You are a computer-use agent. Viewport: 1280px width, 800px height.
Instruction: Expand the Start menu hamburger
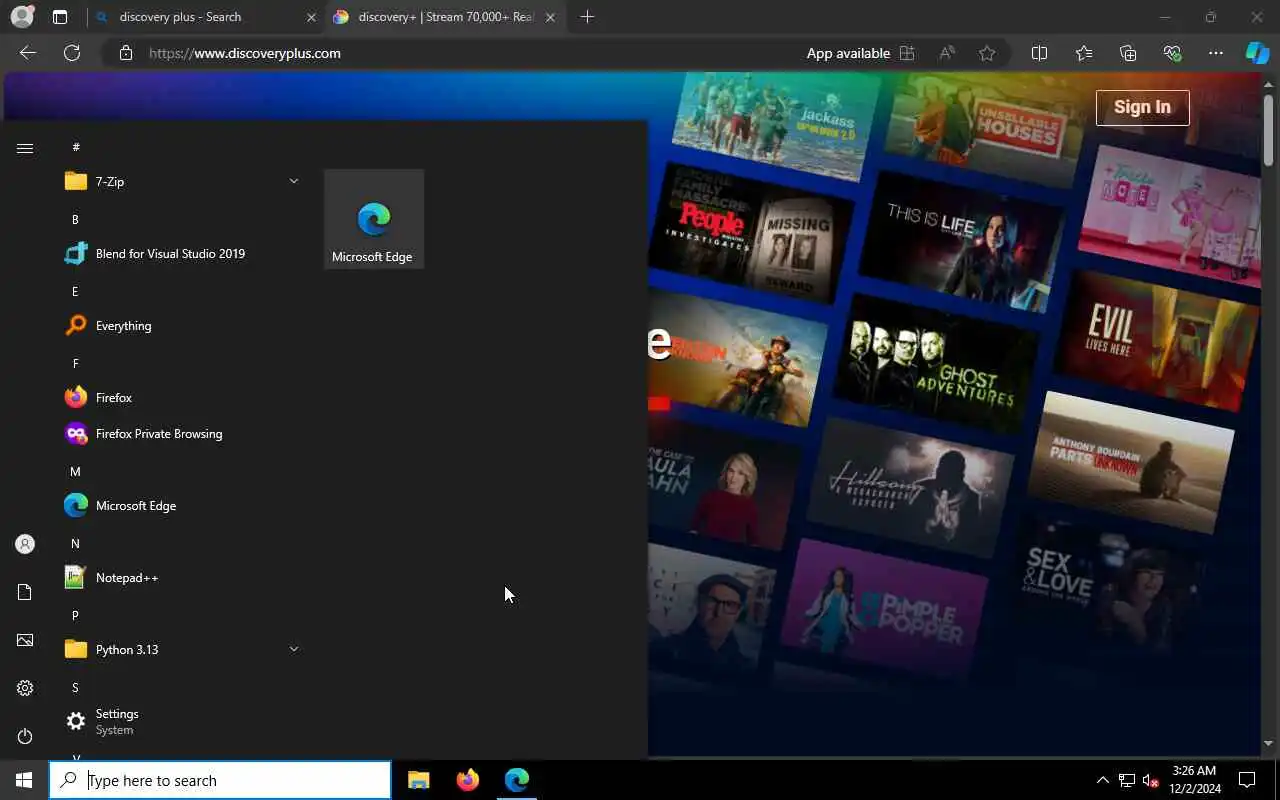[x=25, y=148]
